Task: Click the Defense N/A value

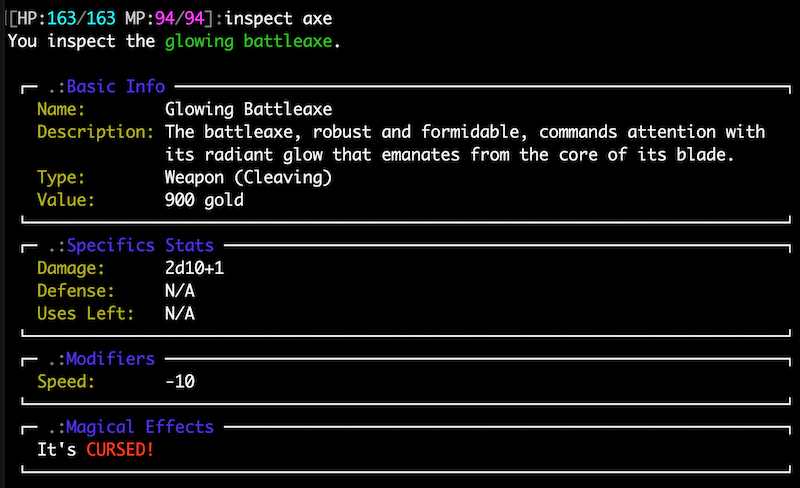Action: click(180, 290)
